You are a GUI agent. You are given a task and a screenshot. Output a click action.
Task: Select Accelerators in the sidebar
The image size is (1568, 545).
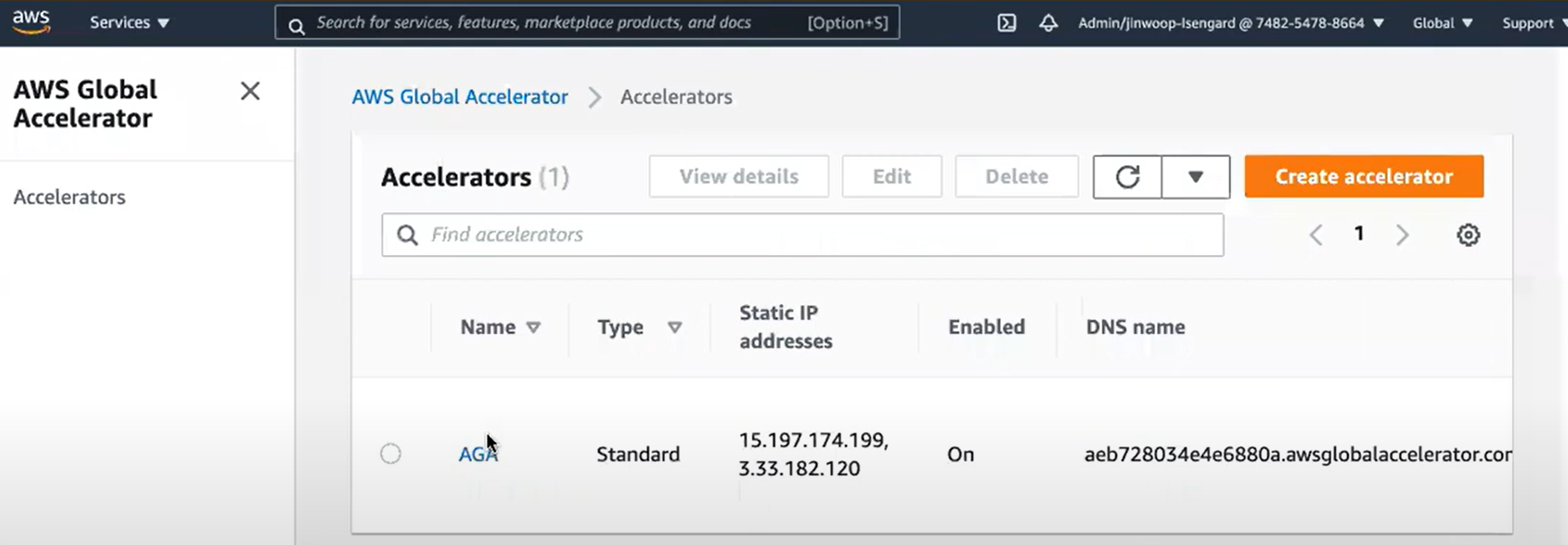(70, 197)
